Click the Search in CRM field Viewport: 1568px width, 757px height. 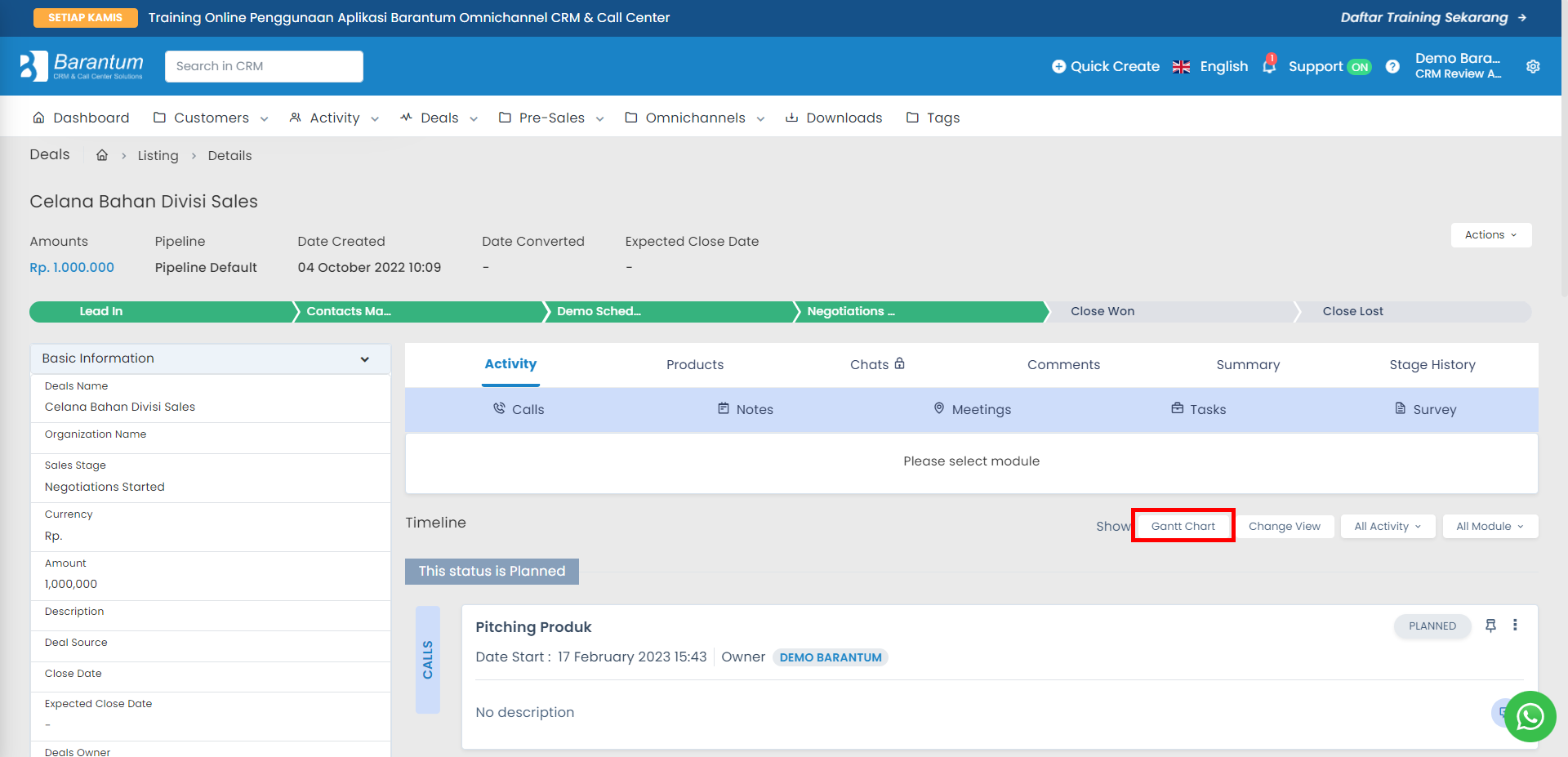[264, 66]
